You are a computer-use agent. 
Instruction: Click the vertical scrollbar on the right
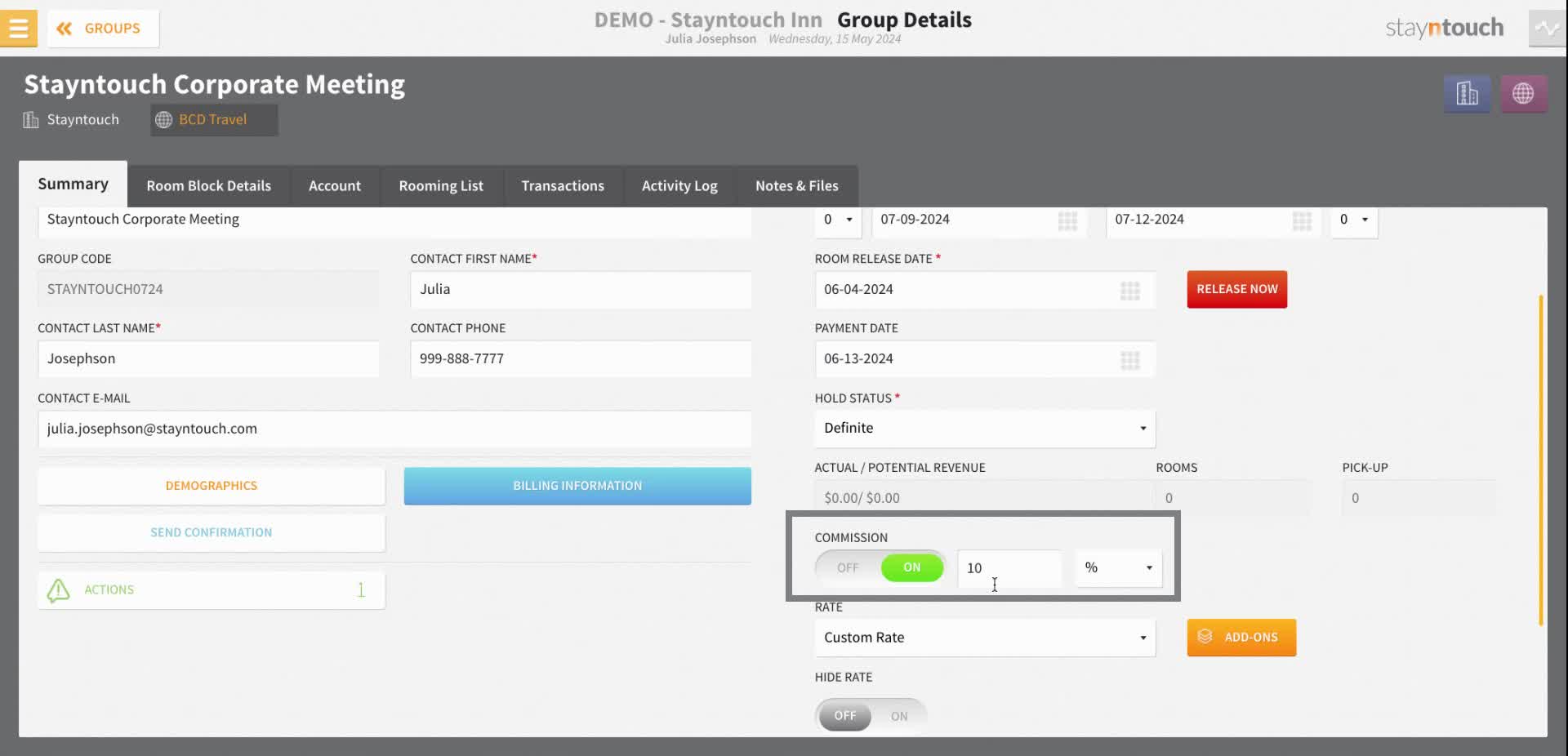1541,460
